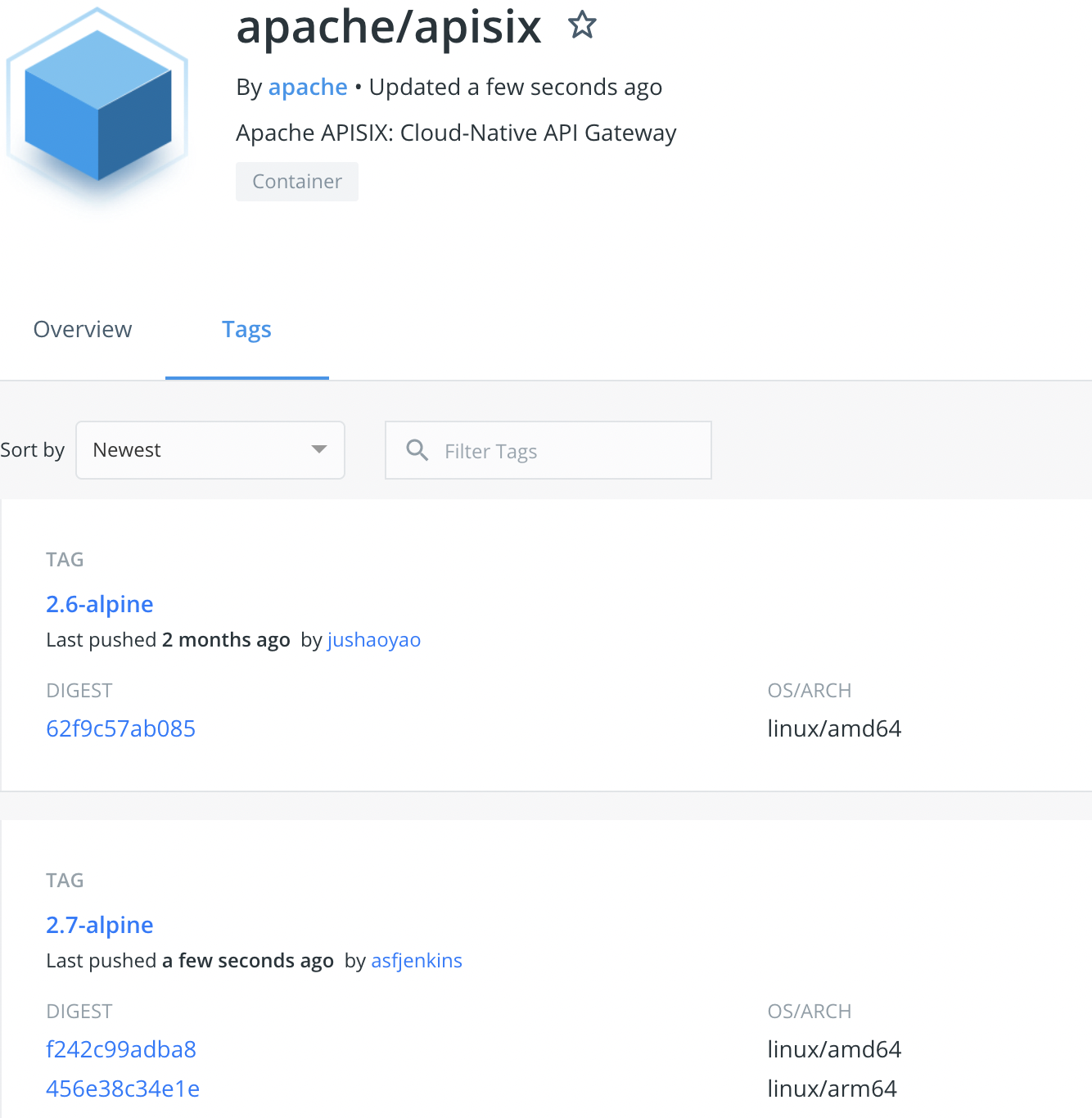The height and width of the screenshot is (1118, 1092).
Task: Open the apache publisher link
Action: [x=308, y=87]
